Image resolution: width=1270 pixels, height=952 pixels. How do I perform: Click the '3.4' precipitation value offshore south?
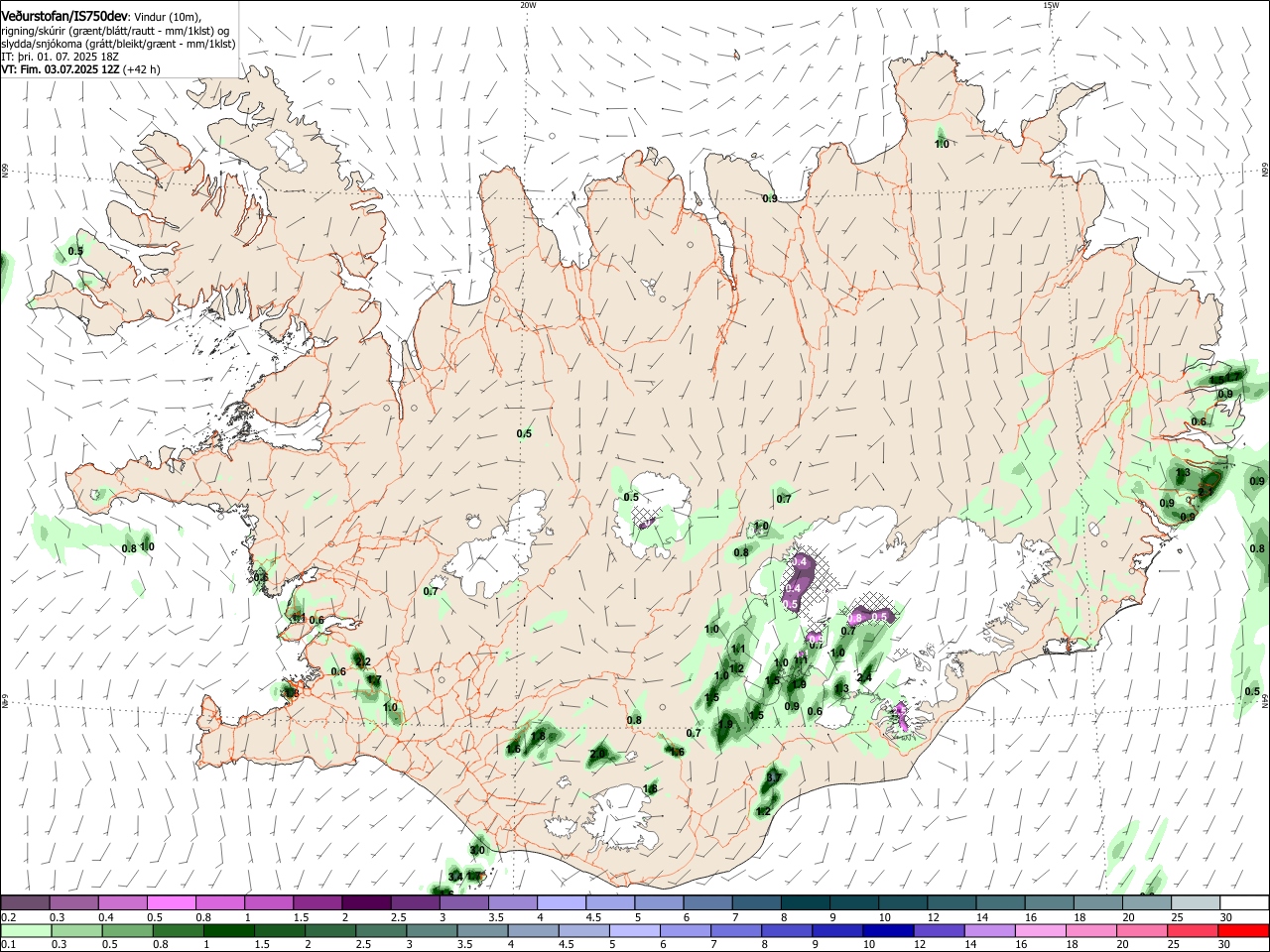(455, 877)
